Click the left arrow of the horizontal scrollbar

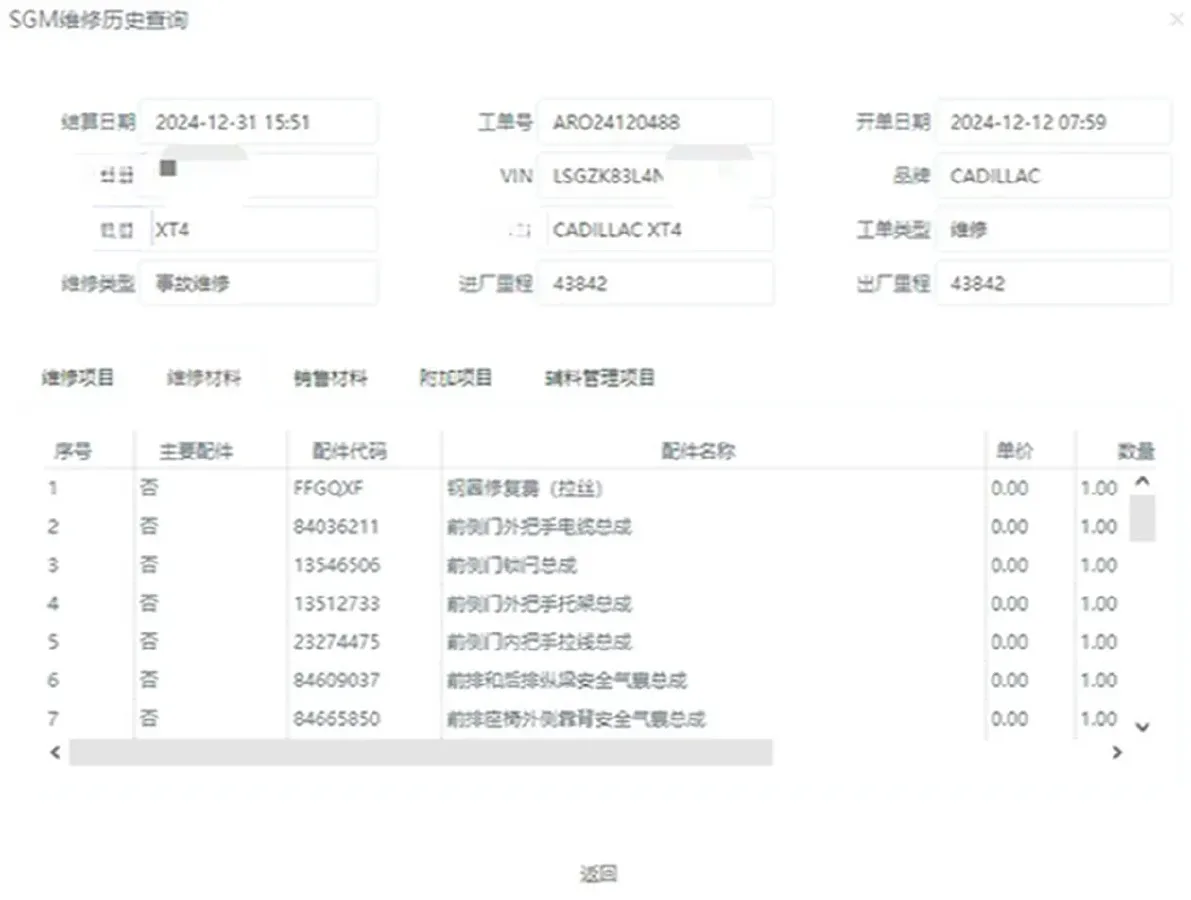click(x=54, y=752)
